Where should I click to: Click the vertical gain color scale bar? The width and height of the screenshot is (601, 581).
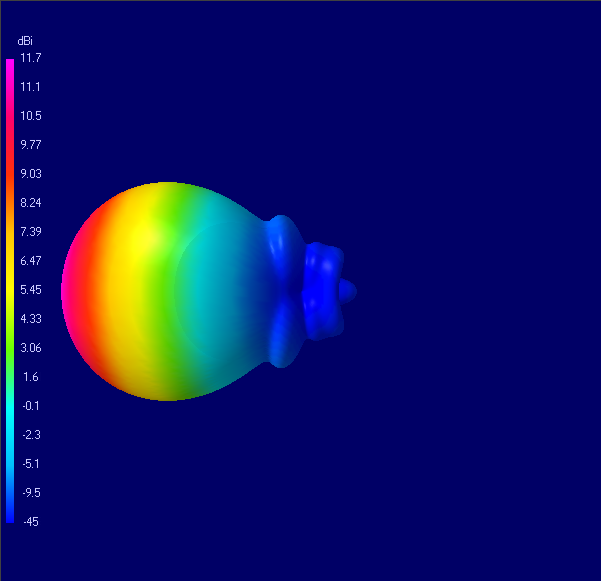click(10, 291)
